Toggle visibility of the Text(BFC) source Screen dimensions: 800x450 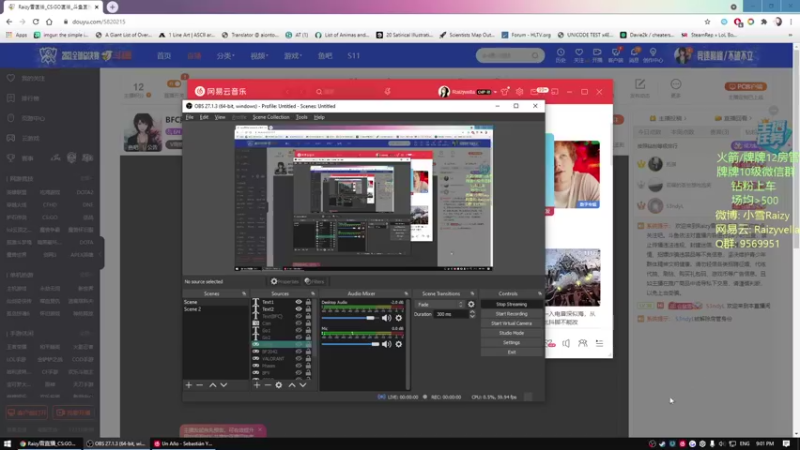(x=298, y=316)
